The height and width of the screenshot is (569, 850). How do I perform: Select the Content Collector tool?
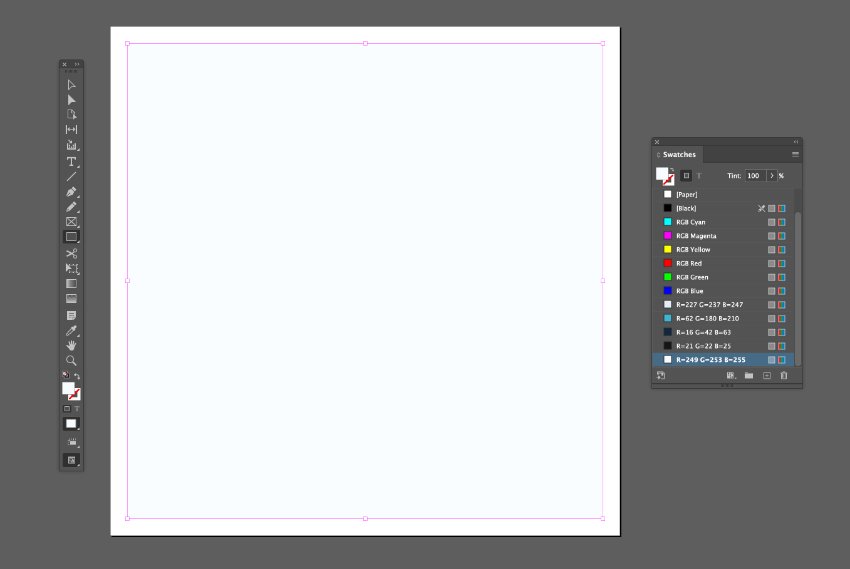point(71,145)
